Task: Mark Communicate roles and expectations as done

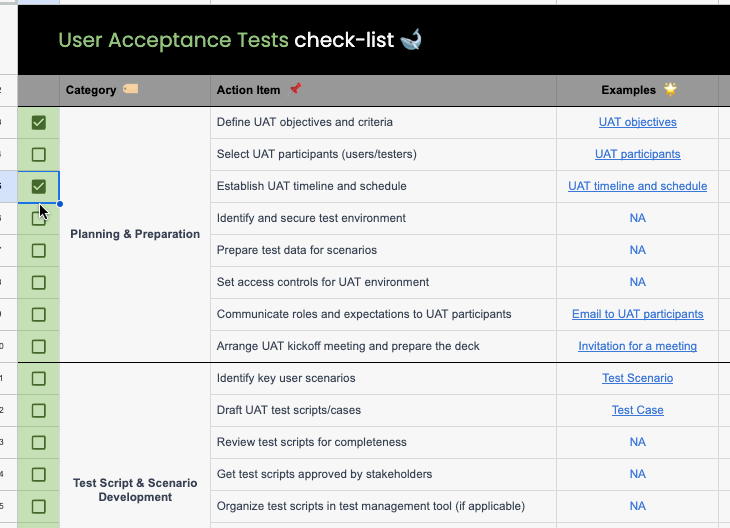Action: click(x=39, y=315)
